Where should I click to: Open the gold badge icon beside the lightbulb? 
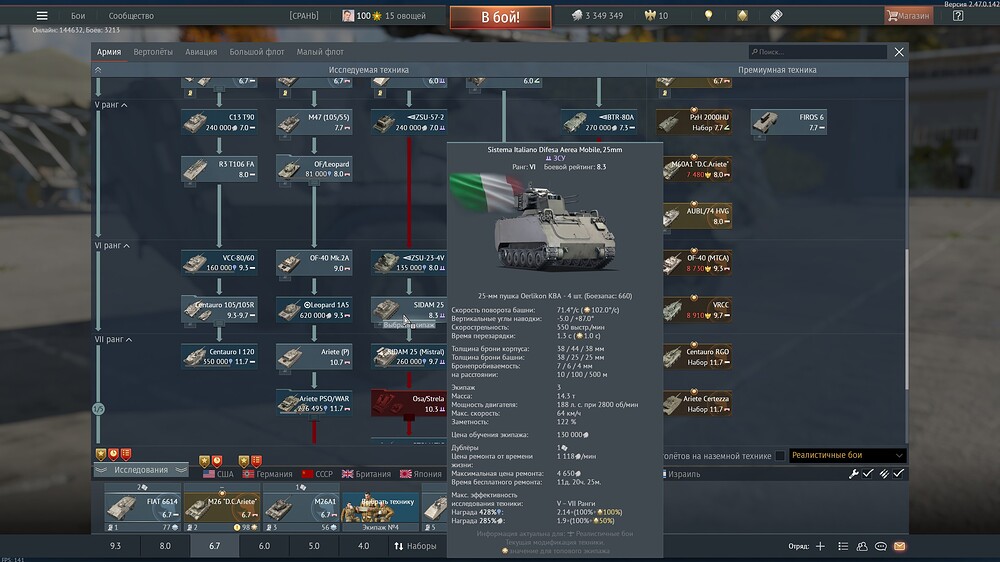coord(742,15)
